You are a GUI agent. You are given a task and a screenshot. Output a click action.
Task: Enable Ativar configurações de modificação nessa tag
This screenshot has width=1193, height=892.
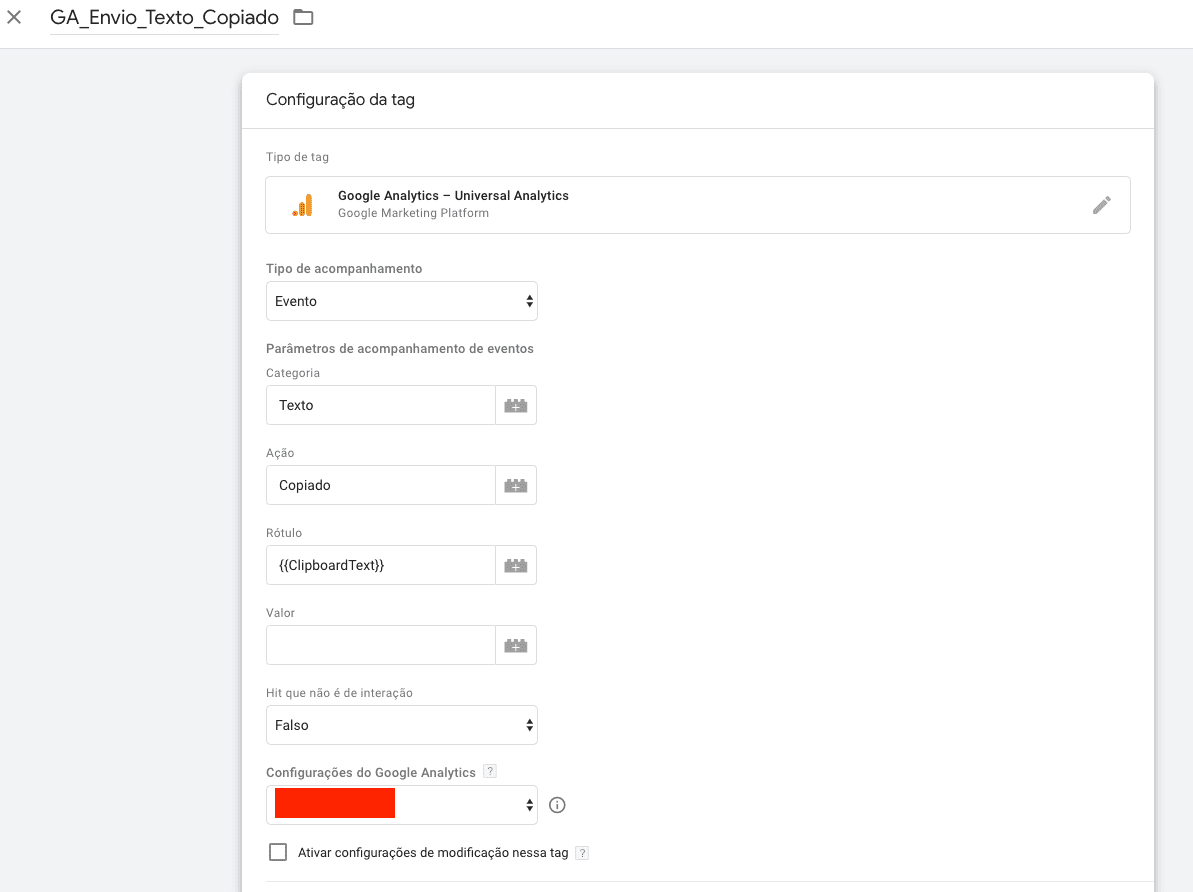(278, 852)
